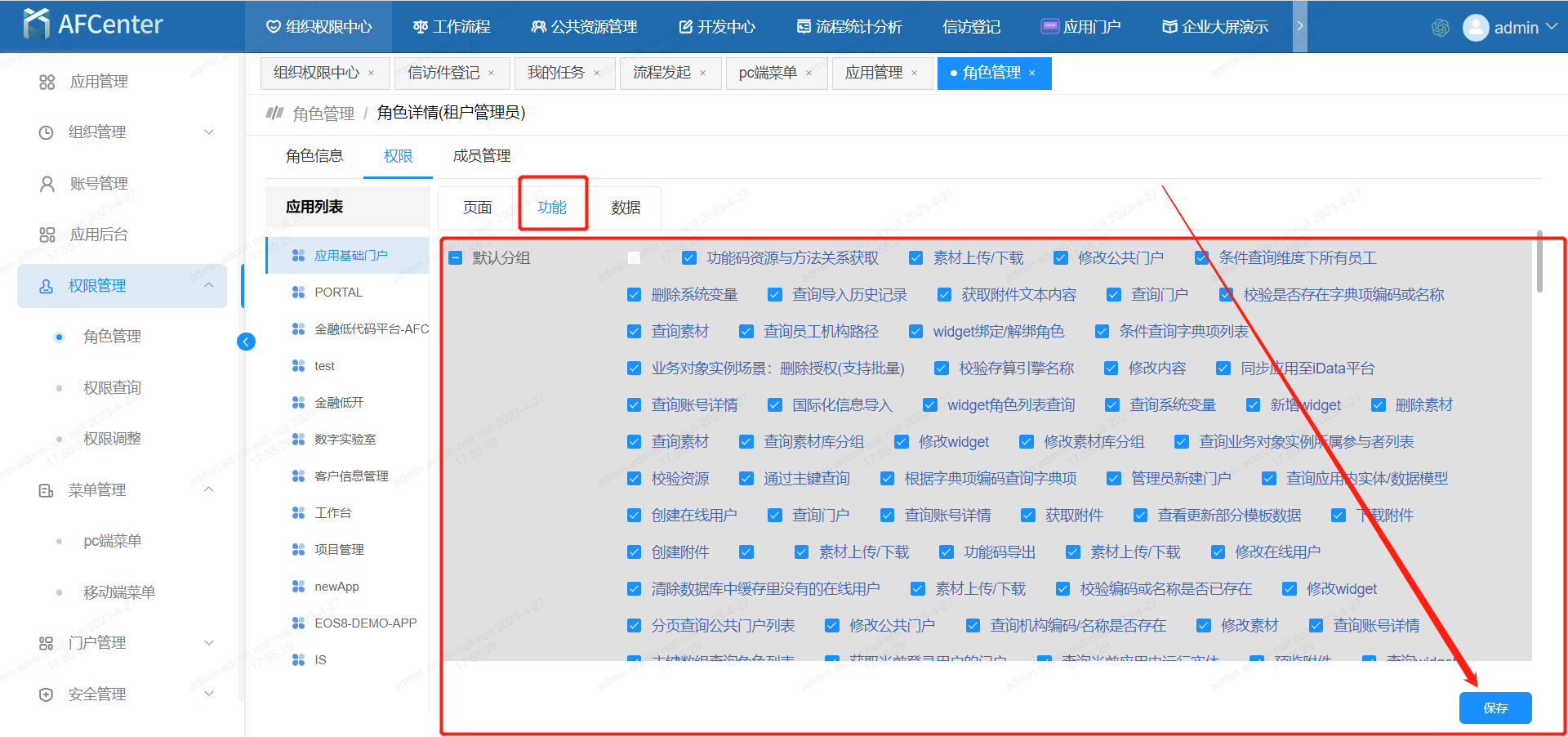Click the 账号管理 person icon
Image resolution: width=1568 pixels, height=737 pixels.
click(47, 184)
